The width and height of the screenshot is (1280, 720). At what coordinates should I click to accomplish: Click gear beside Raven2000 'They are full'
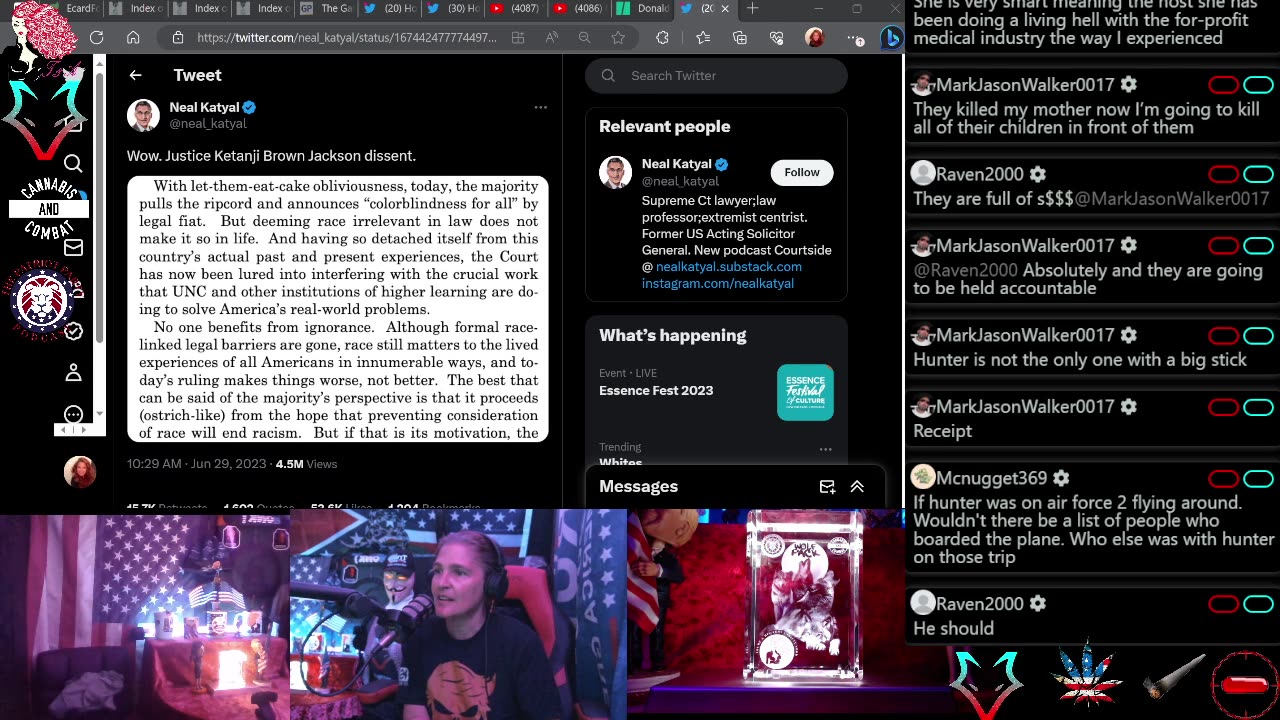[x=1038, y=174]
